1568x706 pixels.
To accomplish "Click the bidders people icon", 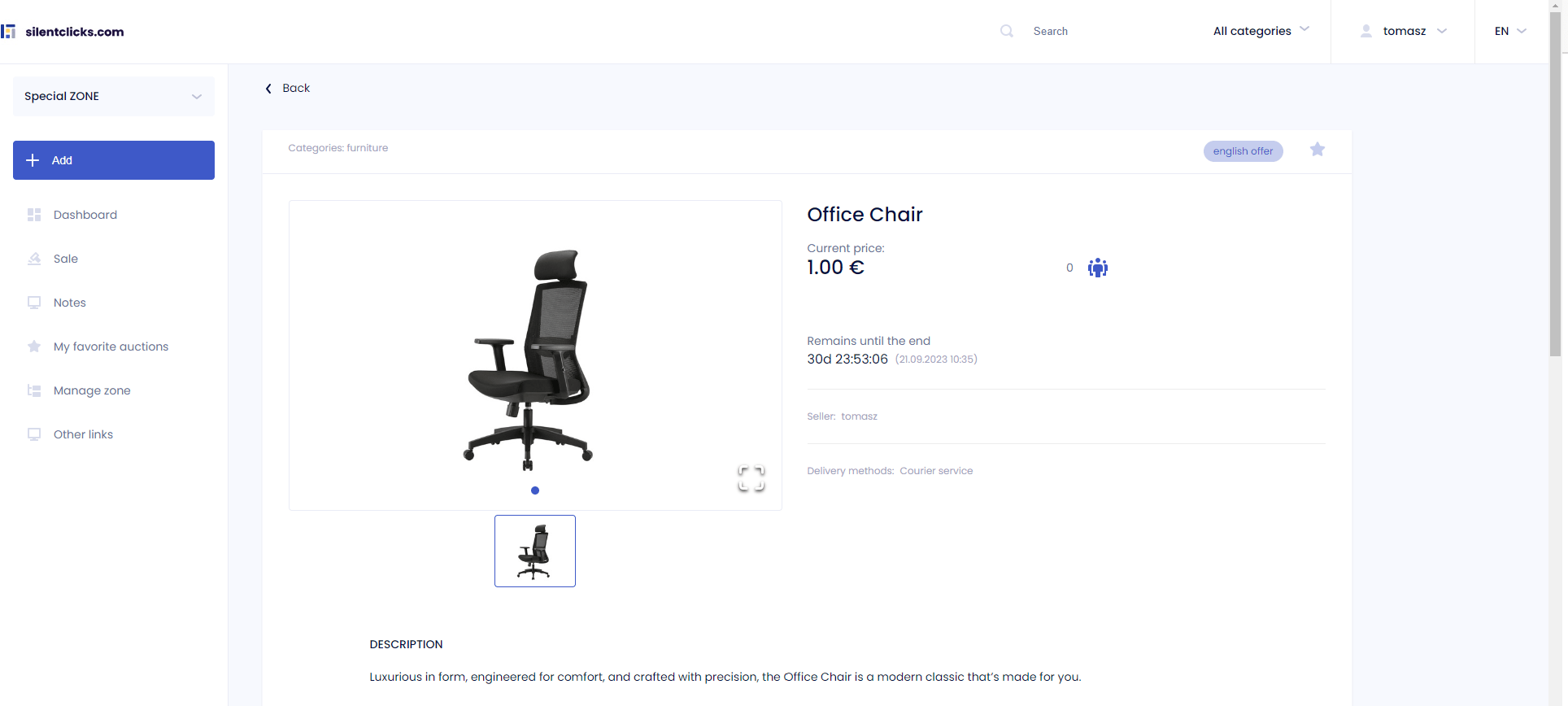I will point(1098,268).
